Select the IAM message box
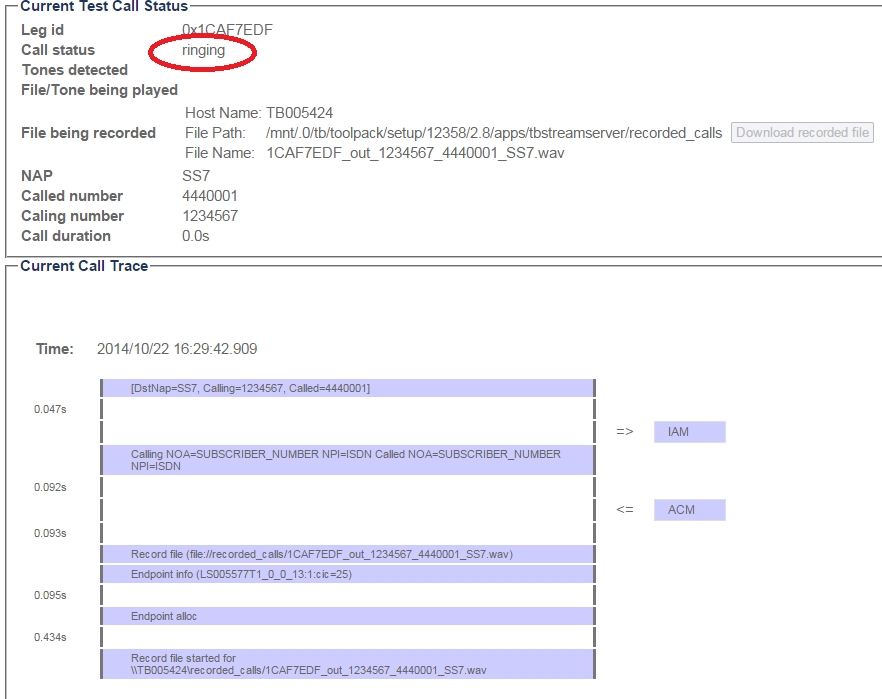The width and height of the screenshot is (882, 699). coord(689,432)
